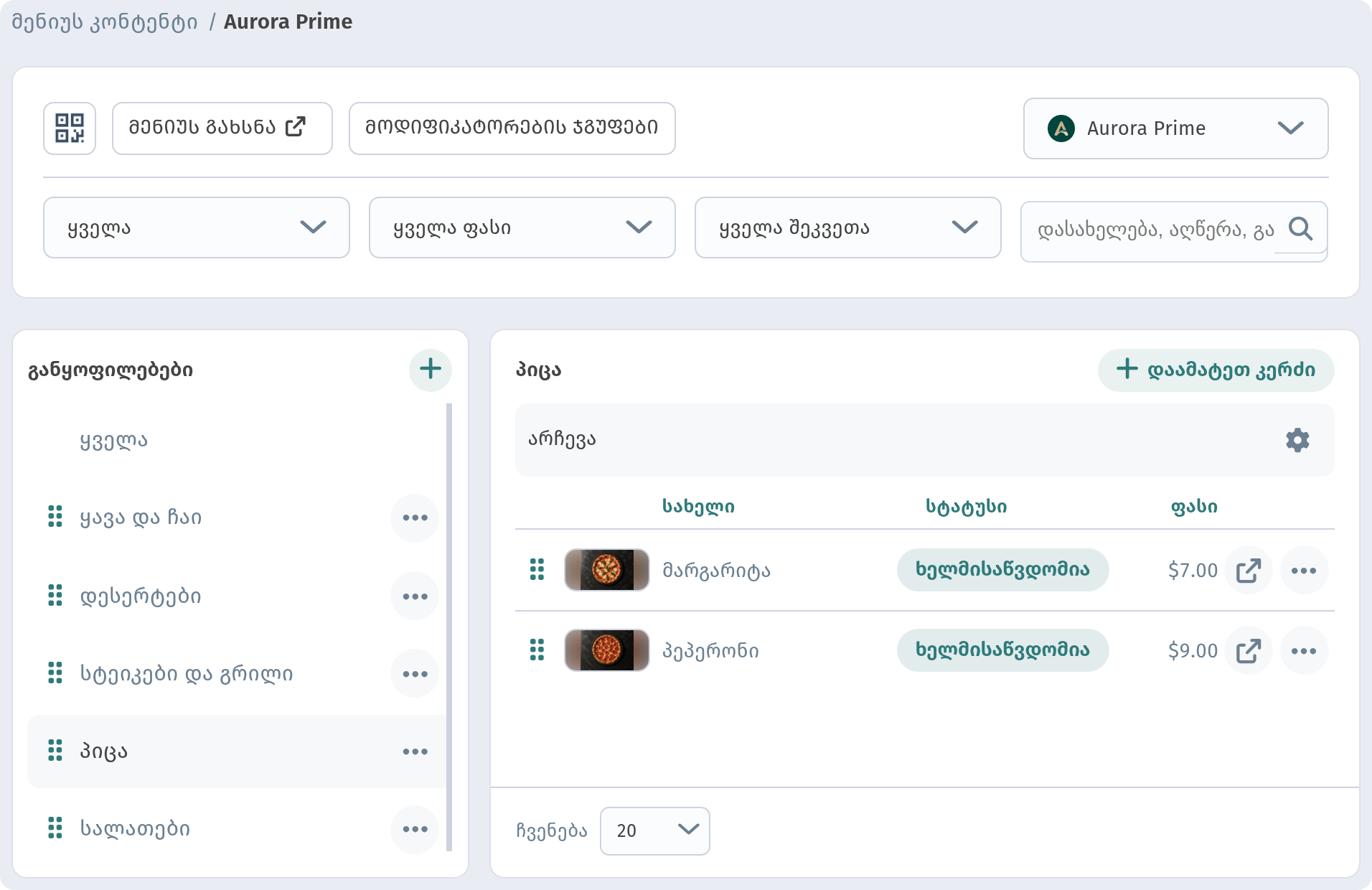This screenshot has width=1372, height=890.
Task: Grab drag handle of სალათები section
Action: [55, 828]
